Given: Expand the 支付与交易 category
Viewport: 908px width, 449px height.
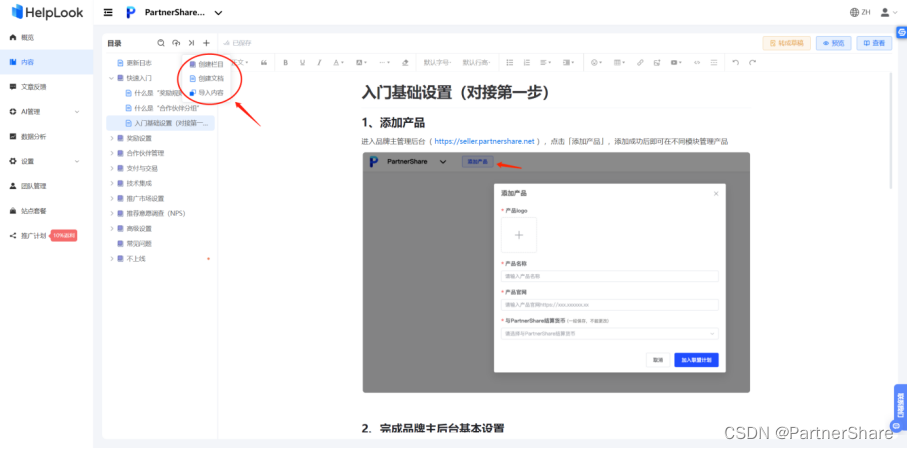Looking at the screenshot, I should [112, 169].
